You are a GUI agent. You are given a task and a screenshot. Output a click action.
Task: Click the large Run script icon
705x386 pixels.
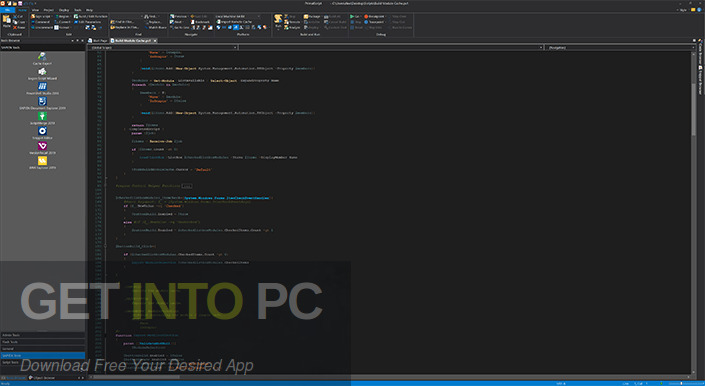click(278, 18)
